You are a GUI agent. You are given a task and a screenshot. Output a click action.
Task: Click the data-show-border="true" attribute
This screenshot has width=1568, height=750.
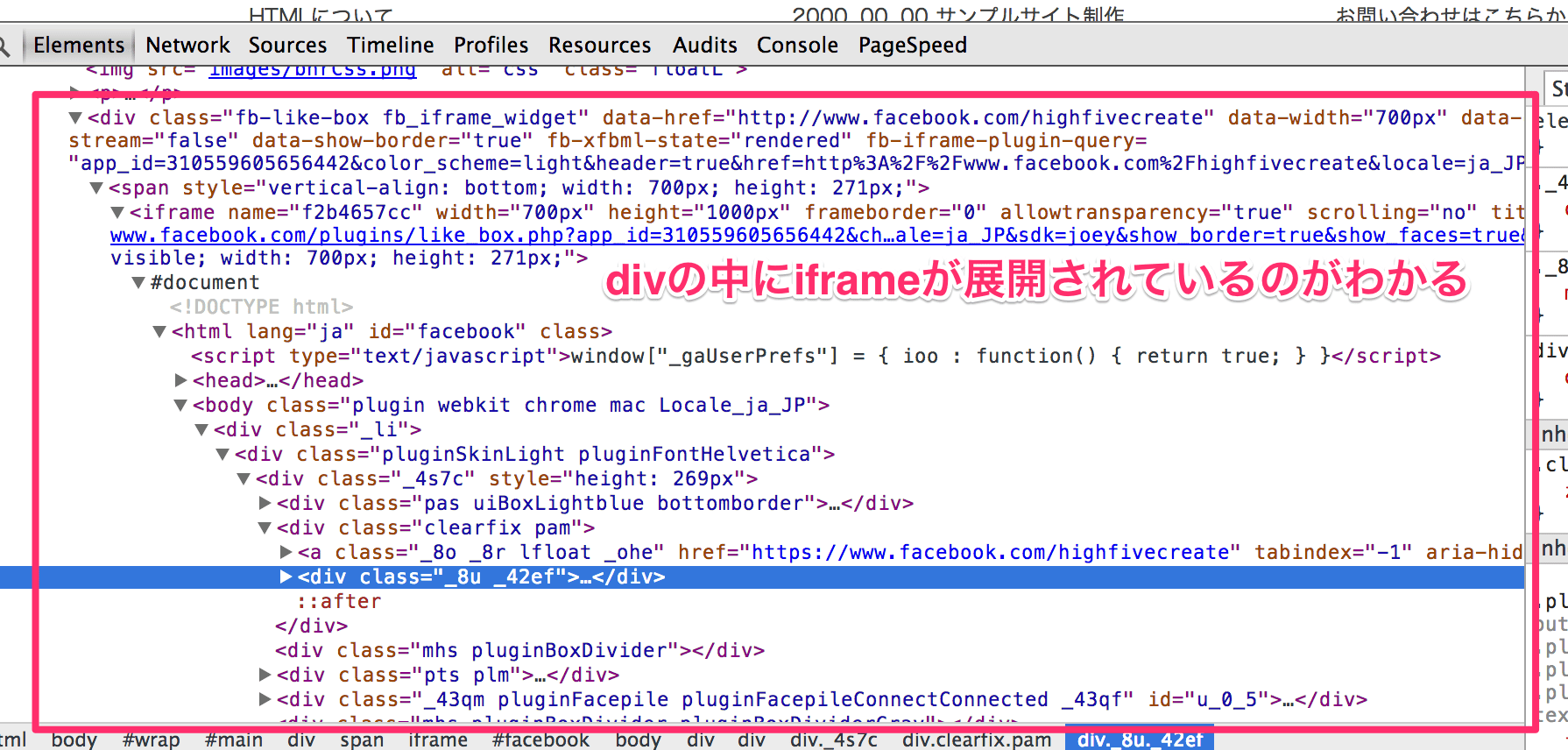392,140
